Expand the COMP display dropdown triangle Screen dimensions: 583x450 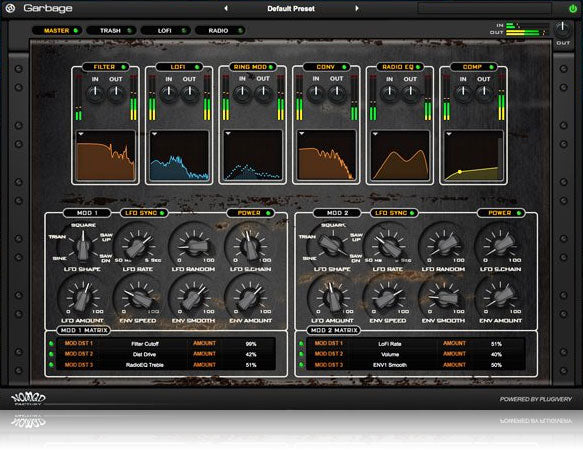(449, 134)
